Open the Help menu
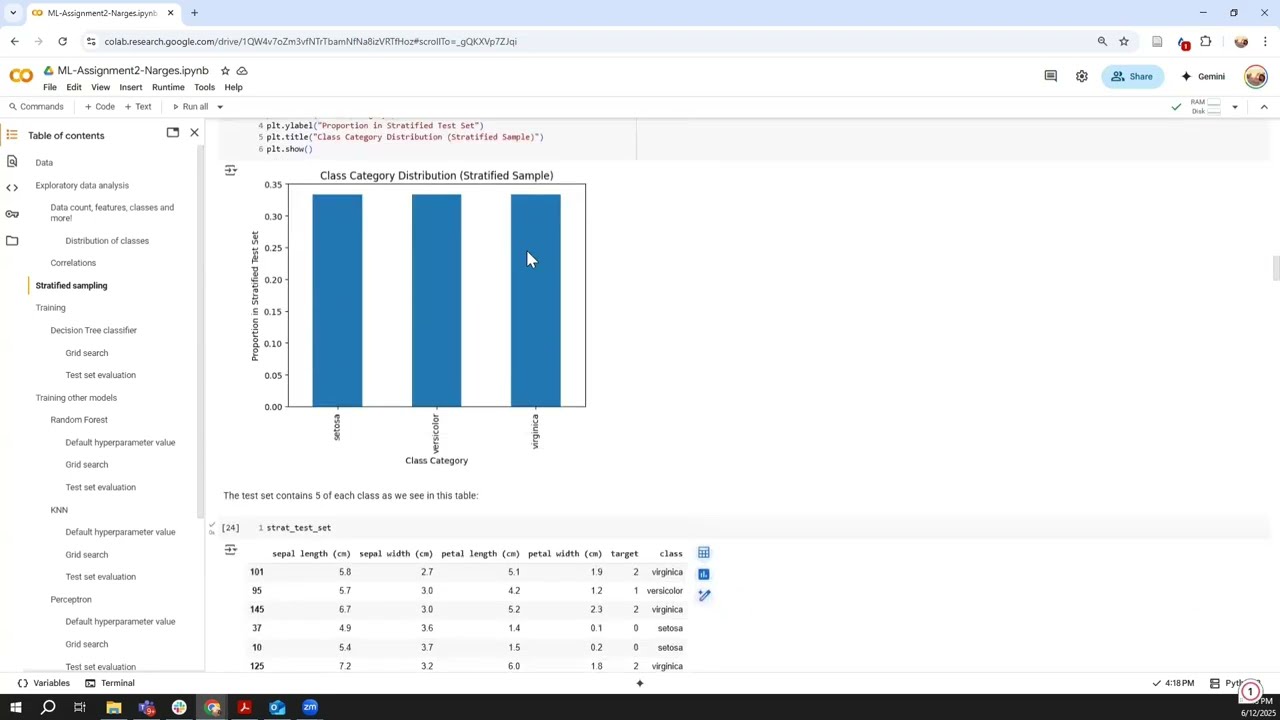 (233, 87)
